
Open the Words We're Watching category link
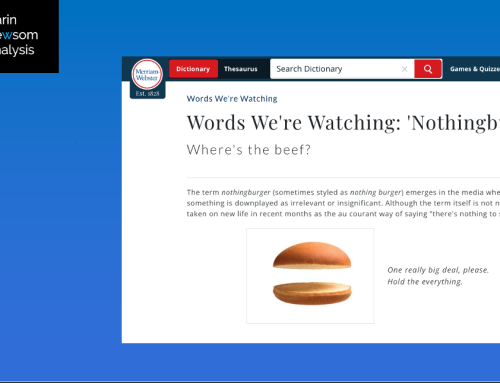pyautogui.click(x=232, y=99)
